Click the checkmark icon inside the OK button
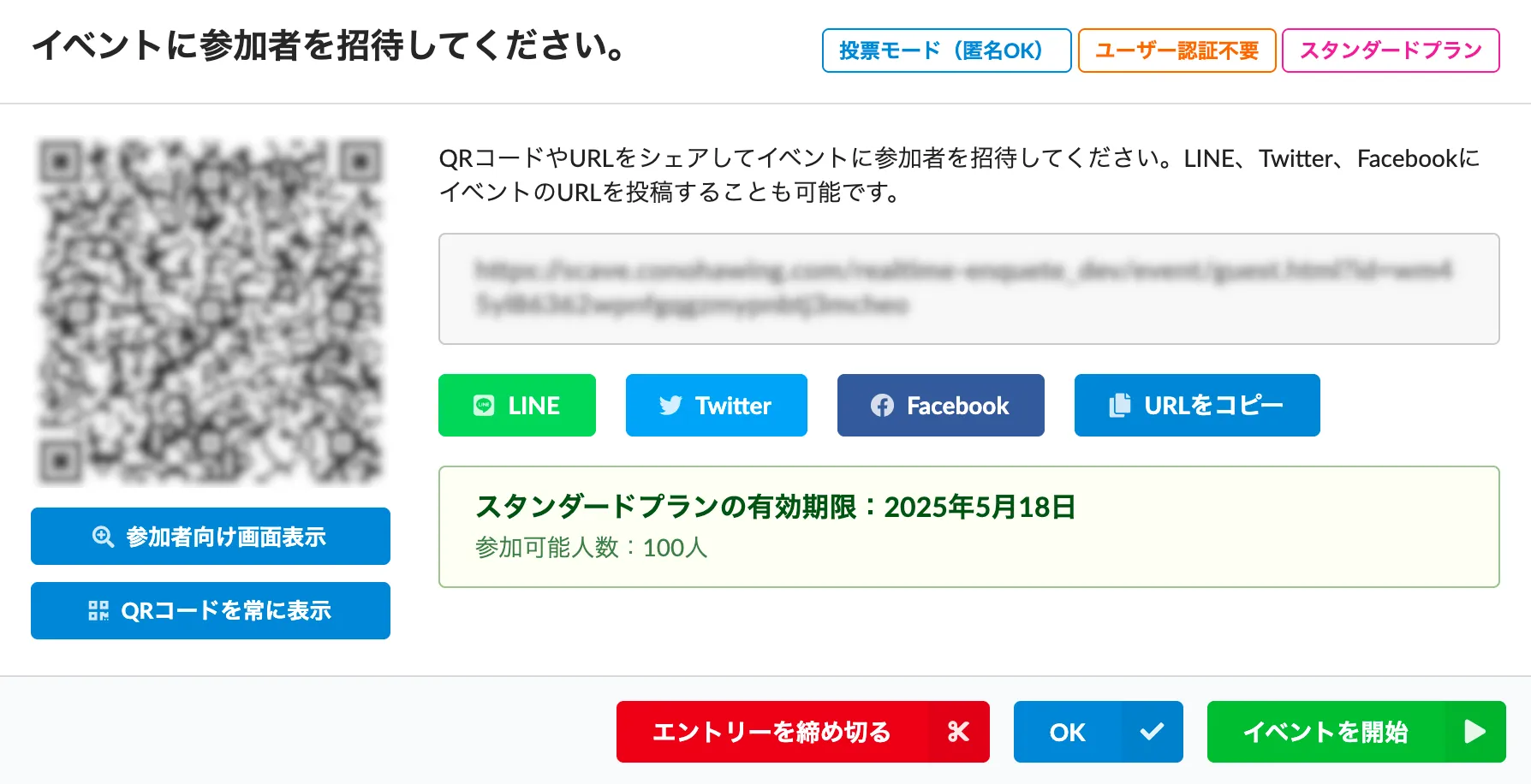The image size is (1531, 784). point(1151,732)
